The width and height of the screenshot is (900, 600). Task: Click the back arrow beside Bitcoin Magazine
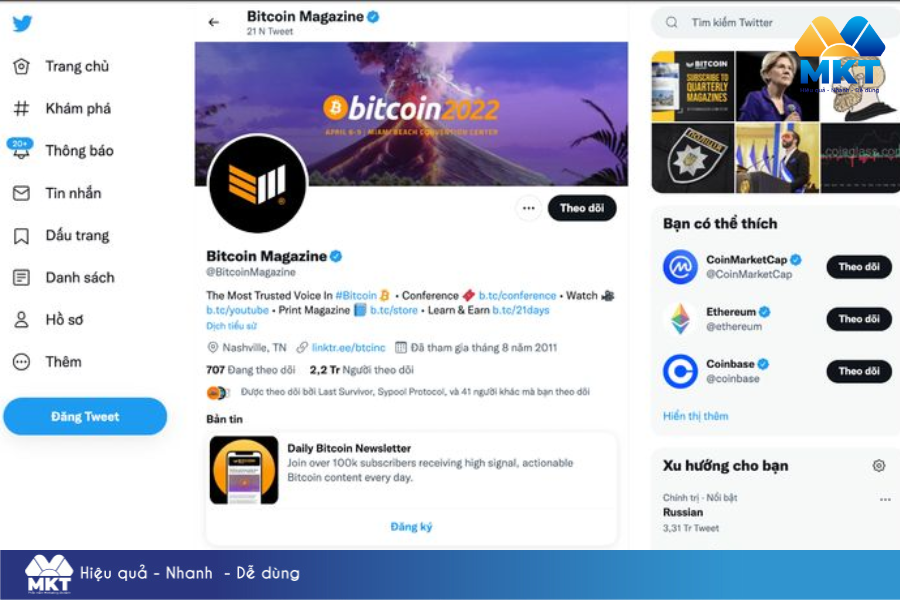coord(214,22)
